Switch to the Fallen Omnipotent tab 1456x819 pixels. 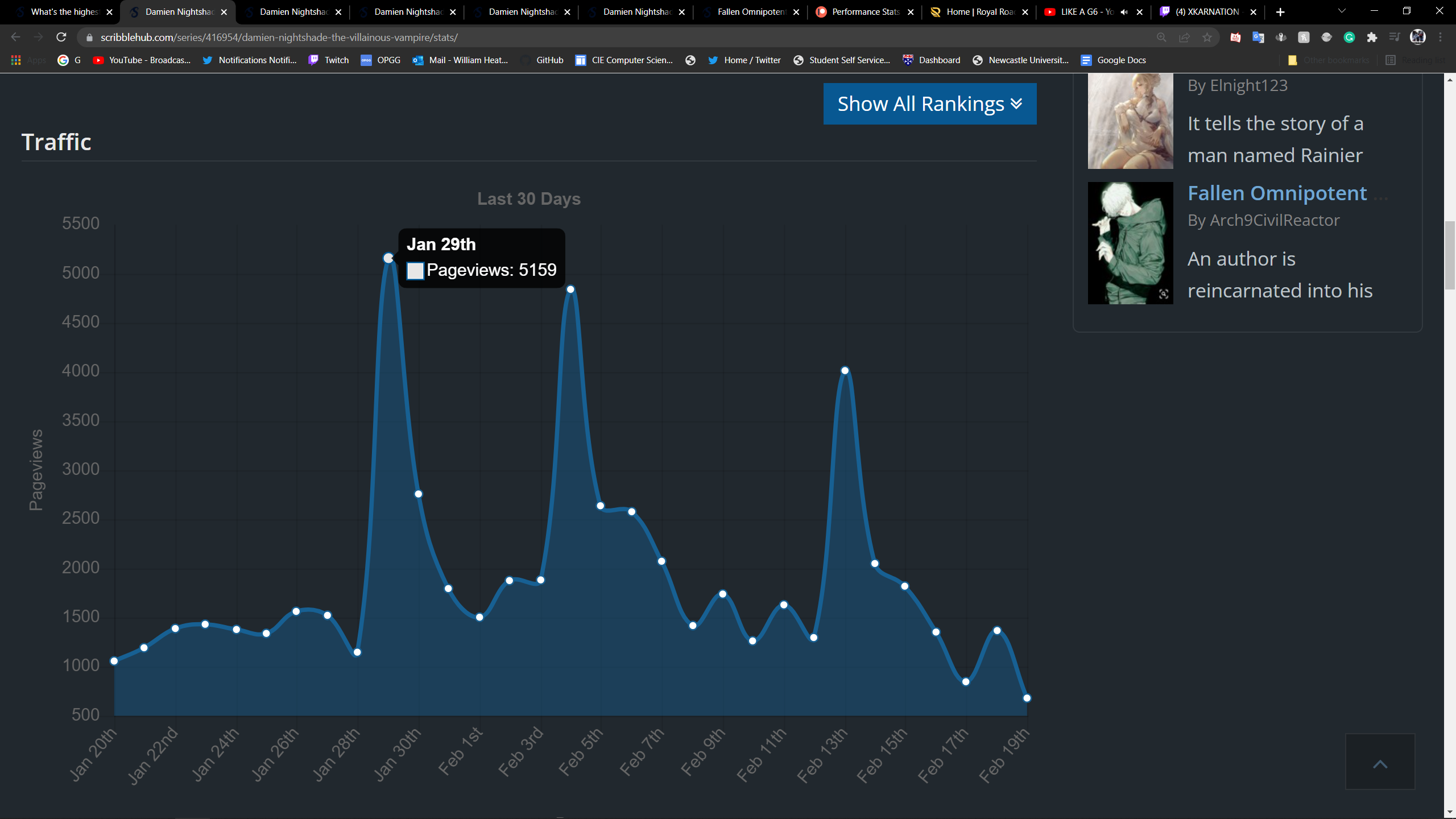[x=745, y=12]
